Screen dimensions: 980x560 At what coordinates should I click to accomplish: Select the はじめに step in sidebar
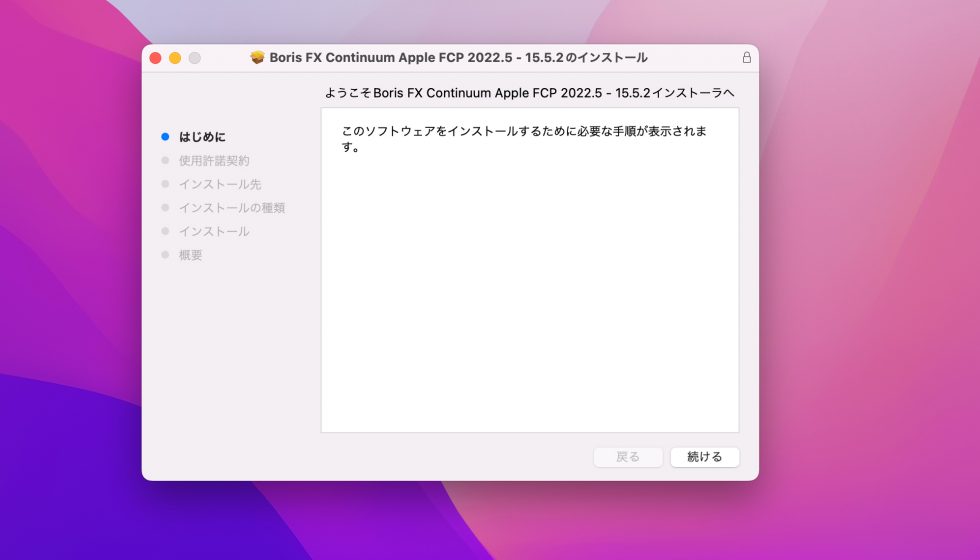tap(202, 137)
